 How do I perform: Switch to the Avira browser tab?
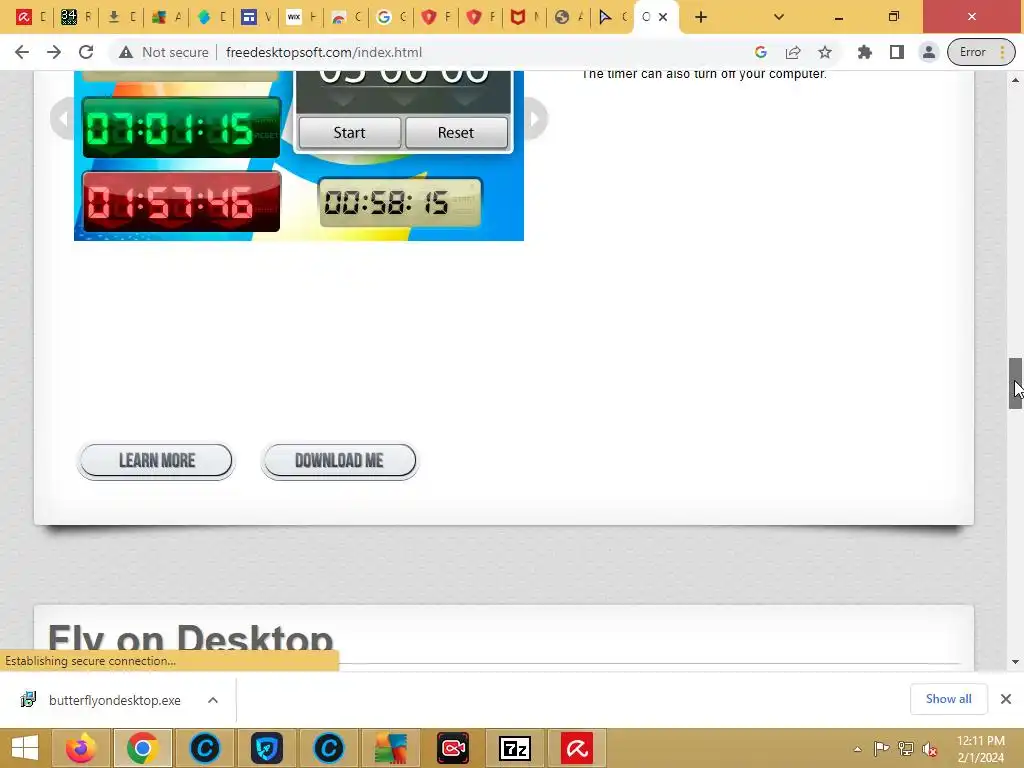tap(29, 17)
